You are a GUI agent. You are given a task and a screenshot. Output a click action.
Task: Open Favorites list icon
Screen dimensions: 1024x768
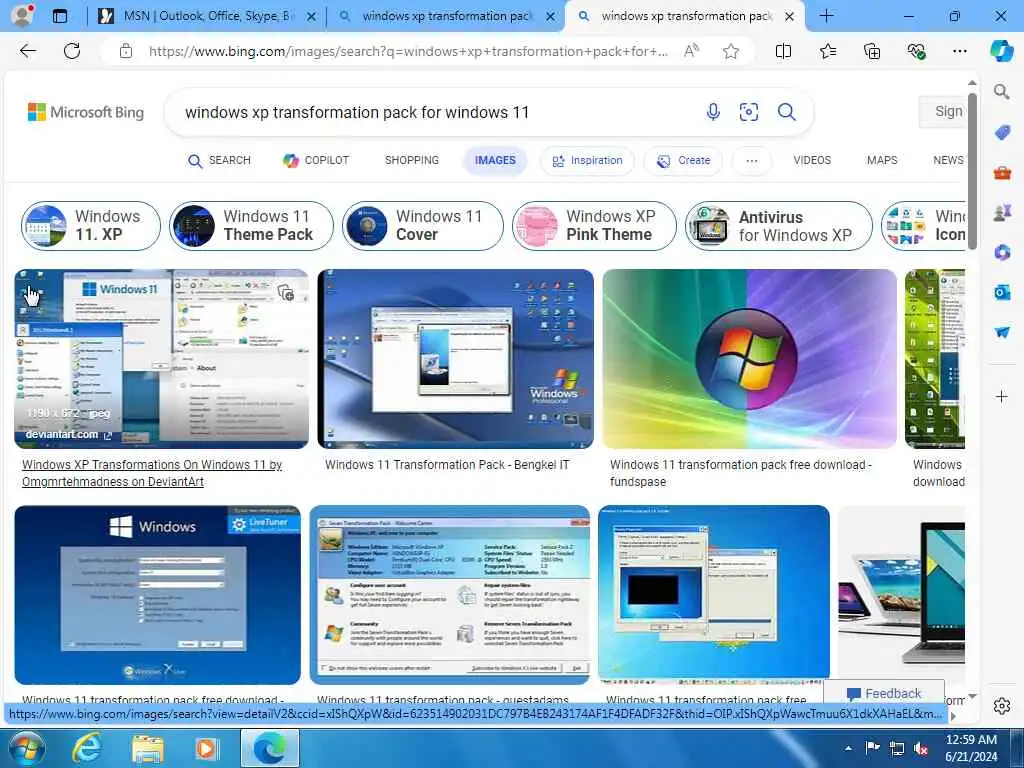point(827,51)
